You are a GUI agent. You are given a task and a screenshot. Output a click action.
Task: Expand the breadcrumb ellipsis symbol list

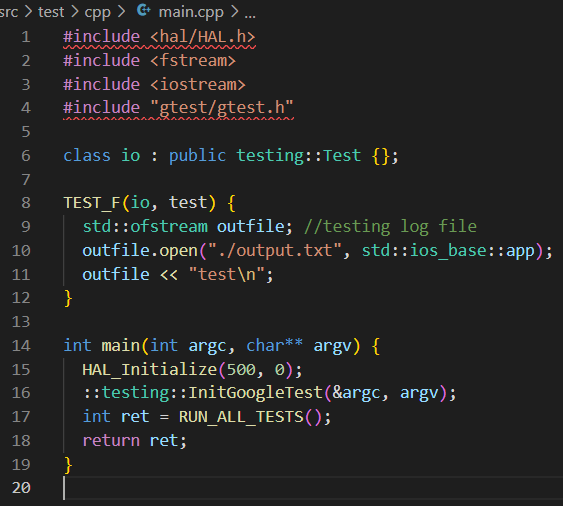(x=250, y=14)
